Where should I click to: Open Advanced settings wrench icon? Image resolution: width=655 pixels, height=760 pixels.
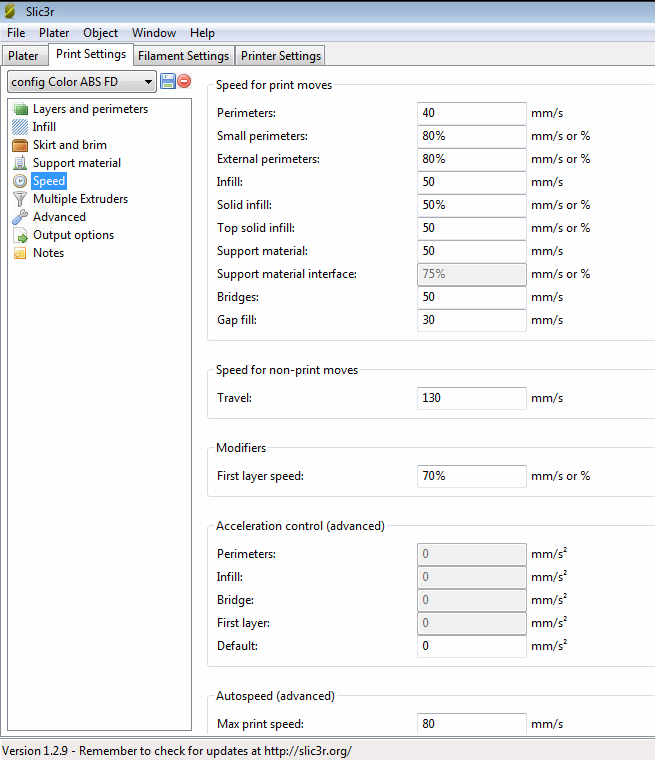pyautogui.click(x=20, y=217)
